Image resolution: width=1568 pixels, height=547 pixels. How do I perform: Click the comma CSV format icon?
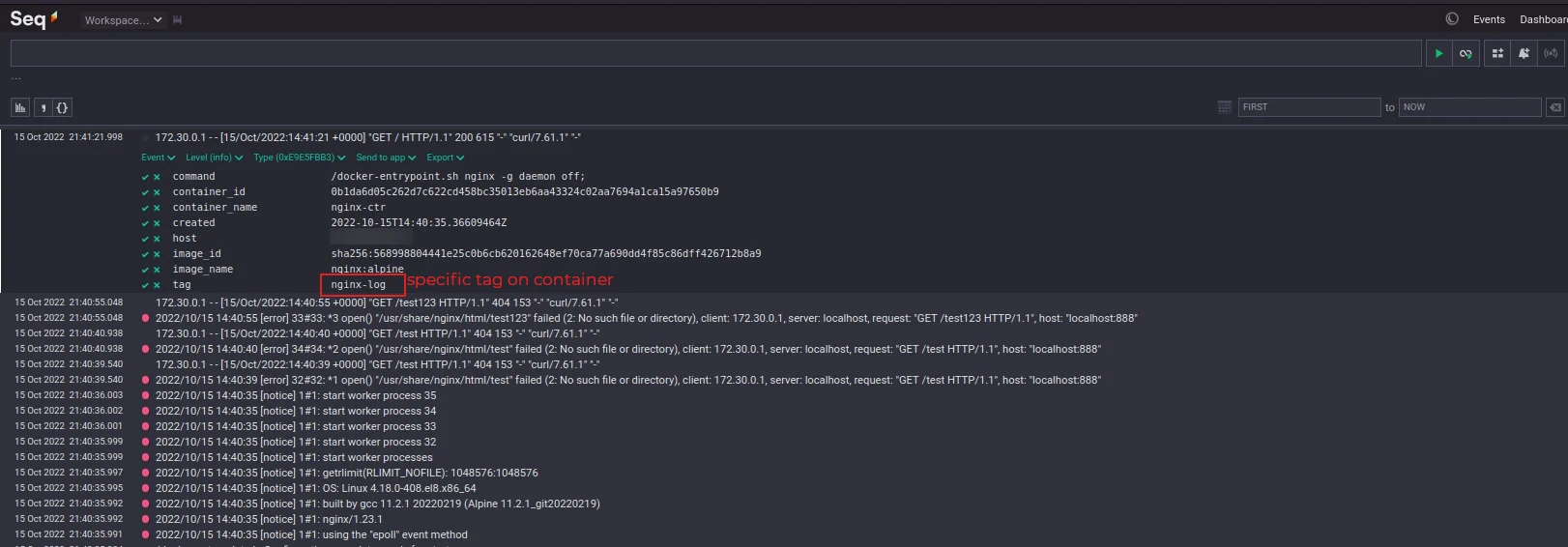click(43, 107)
